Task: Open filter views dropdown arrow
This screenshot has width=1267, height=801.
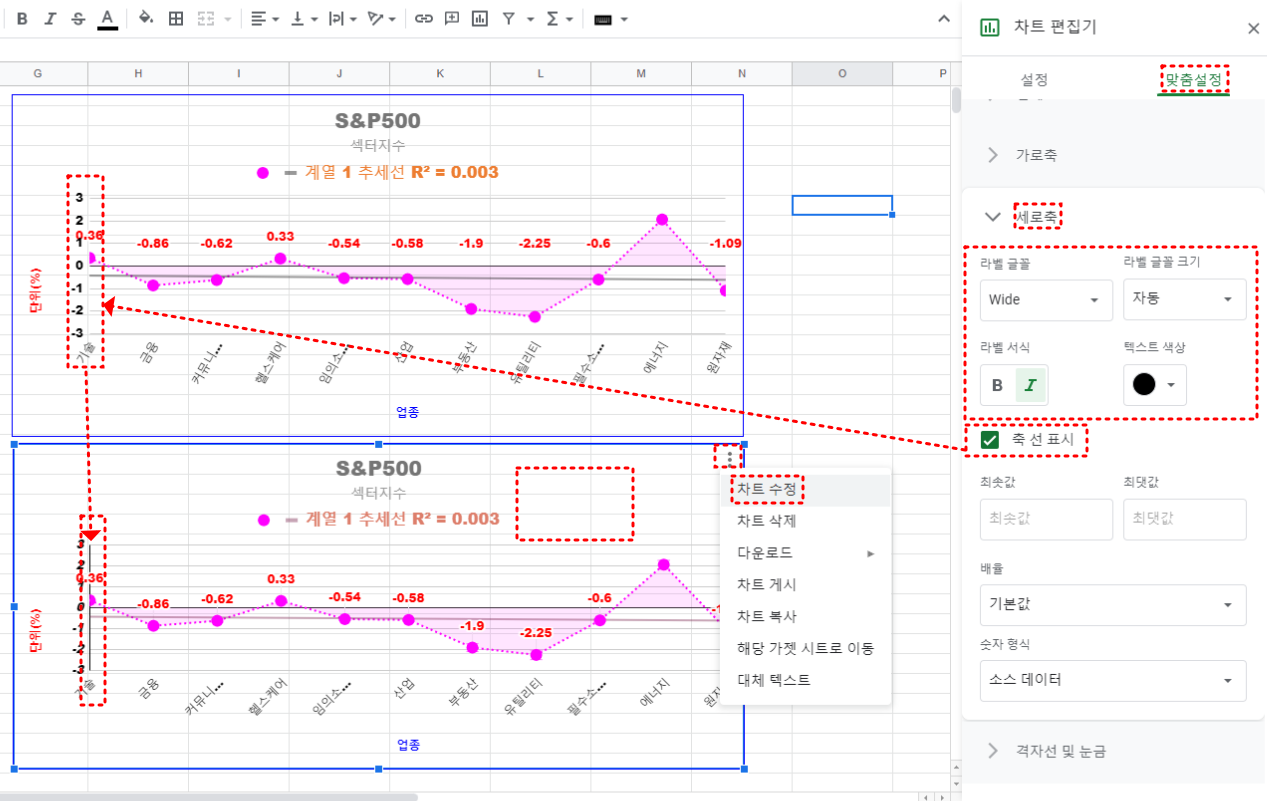Action: click(x=530, y=18)
